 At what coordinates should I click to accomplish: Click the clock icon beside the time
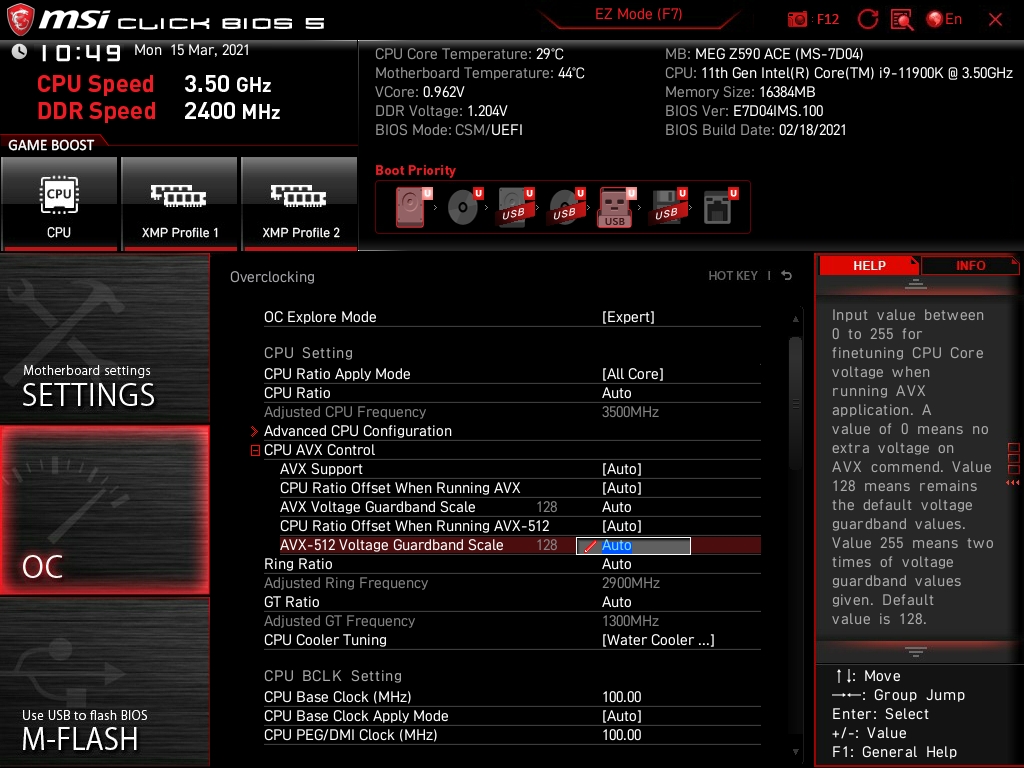(19, 52)
